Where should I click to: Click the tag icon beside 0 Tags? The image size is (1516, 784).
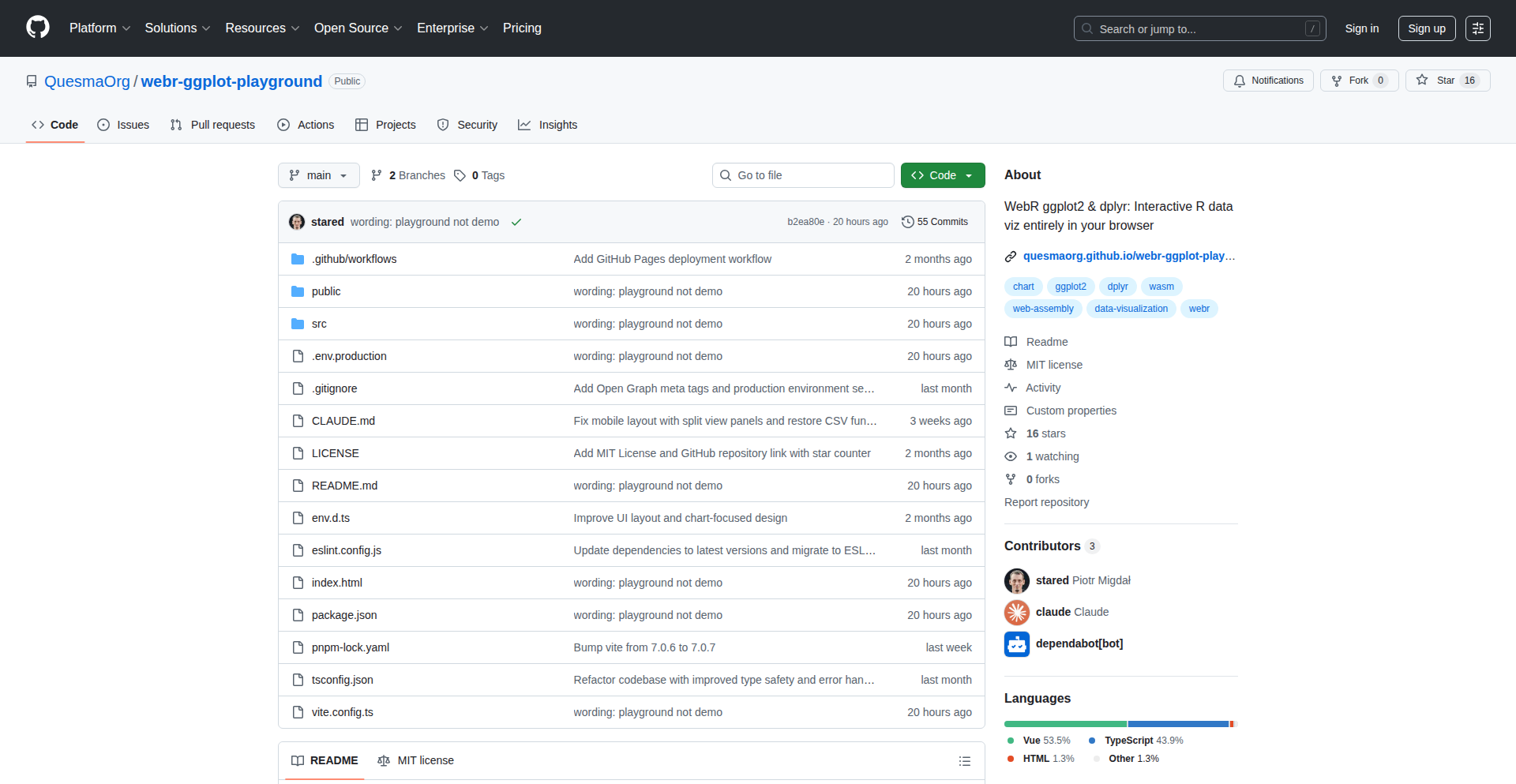(460, 175)
